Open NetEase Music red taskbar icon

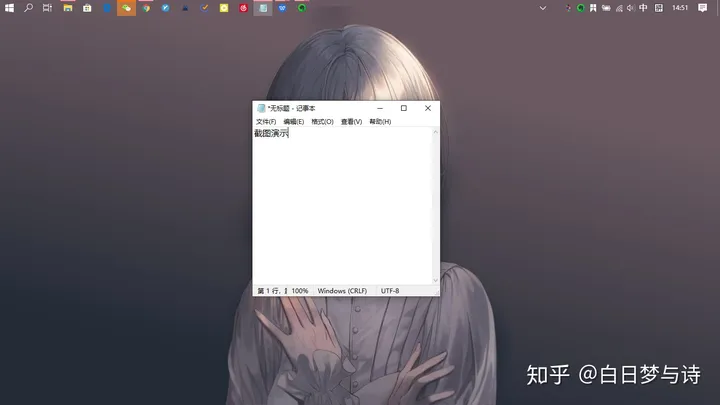coord(243,8)
